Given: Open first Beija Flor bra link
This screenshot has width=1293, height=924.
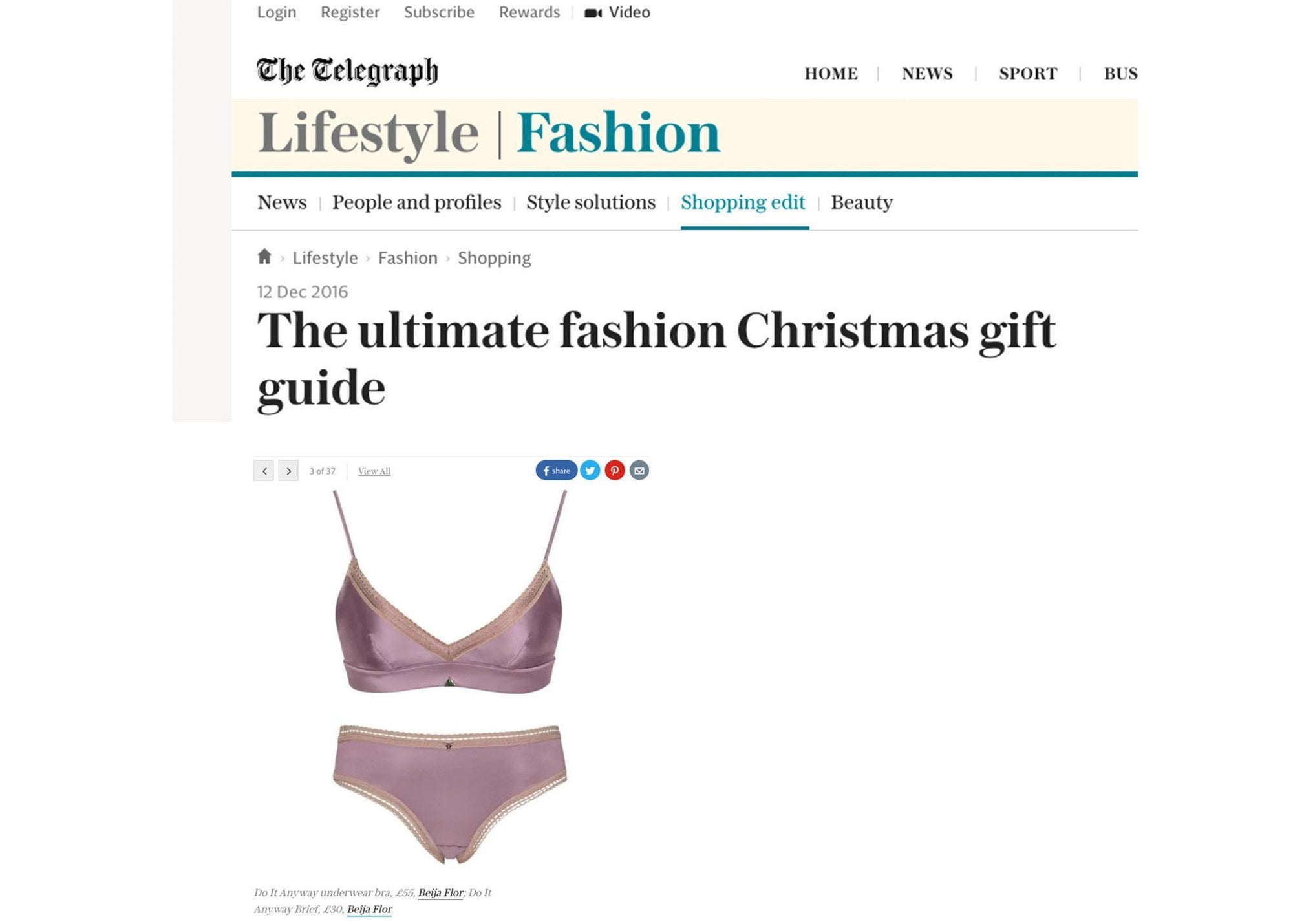Looking at the screenshot, I should click(440, 892).
